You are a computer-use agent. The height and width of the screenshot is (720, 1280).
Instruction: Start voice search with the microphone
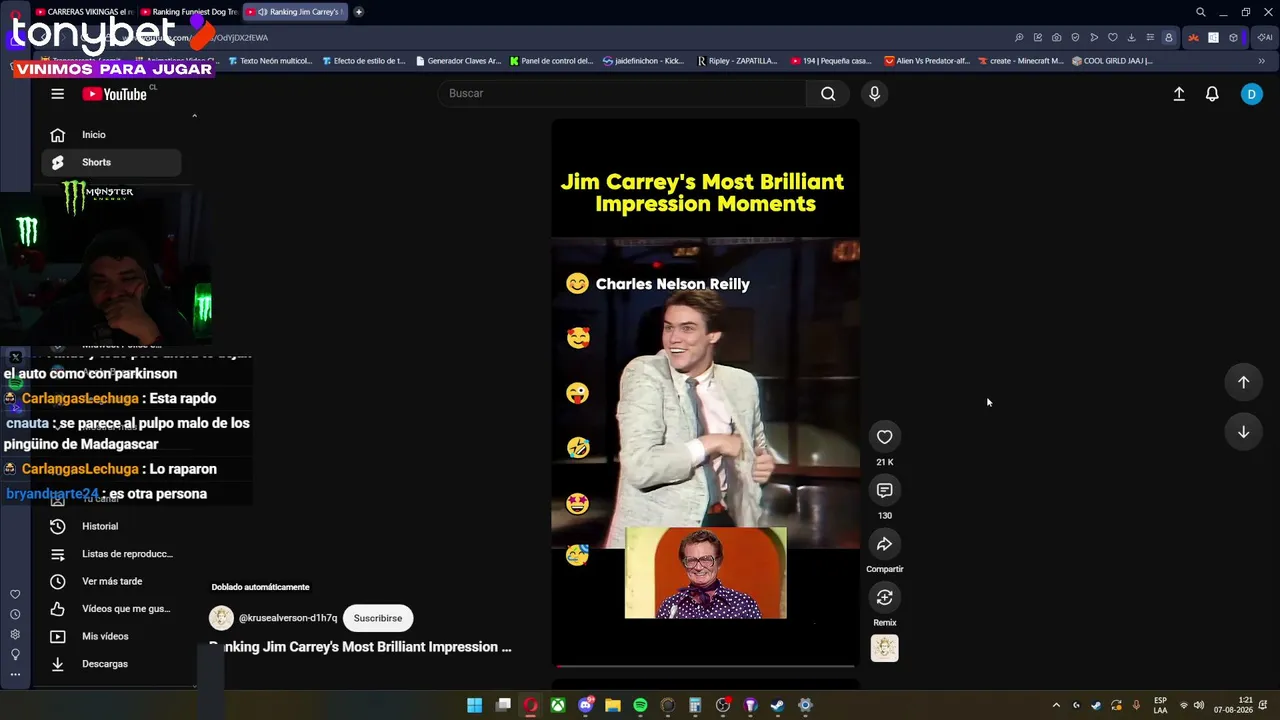pyautogui.click(x=874, y=93)
